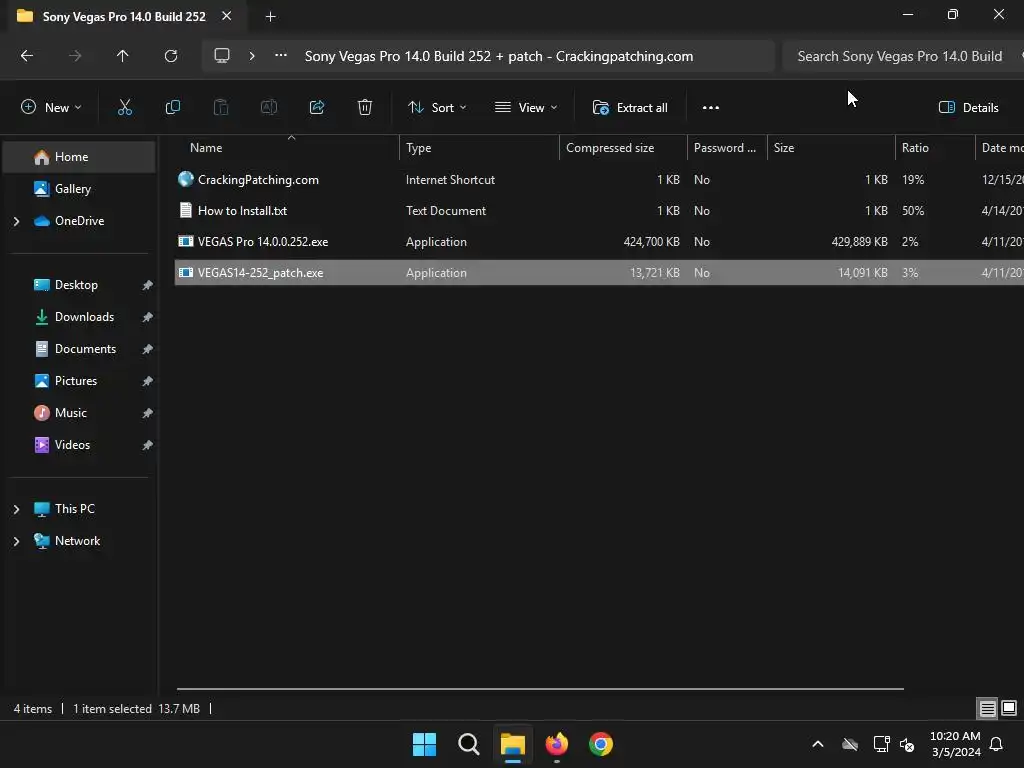Unpin the Desktop quick access pin
1024x768 pixels.
[x=148, y=285]
